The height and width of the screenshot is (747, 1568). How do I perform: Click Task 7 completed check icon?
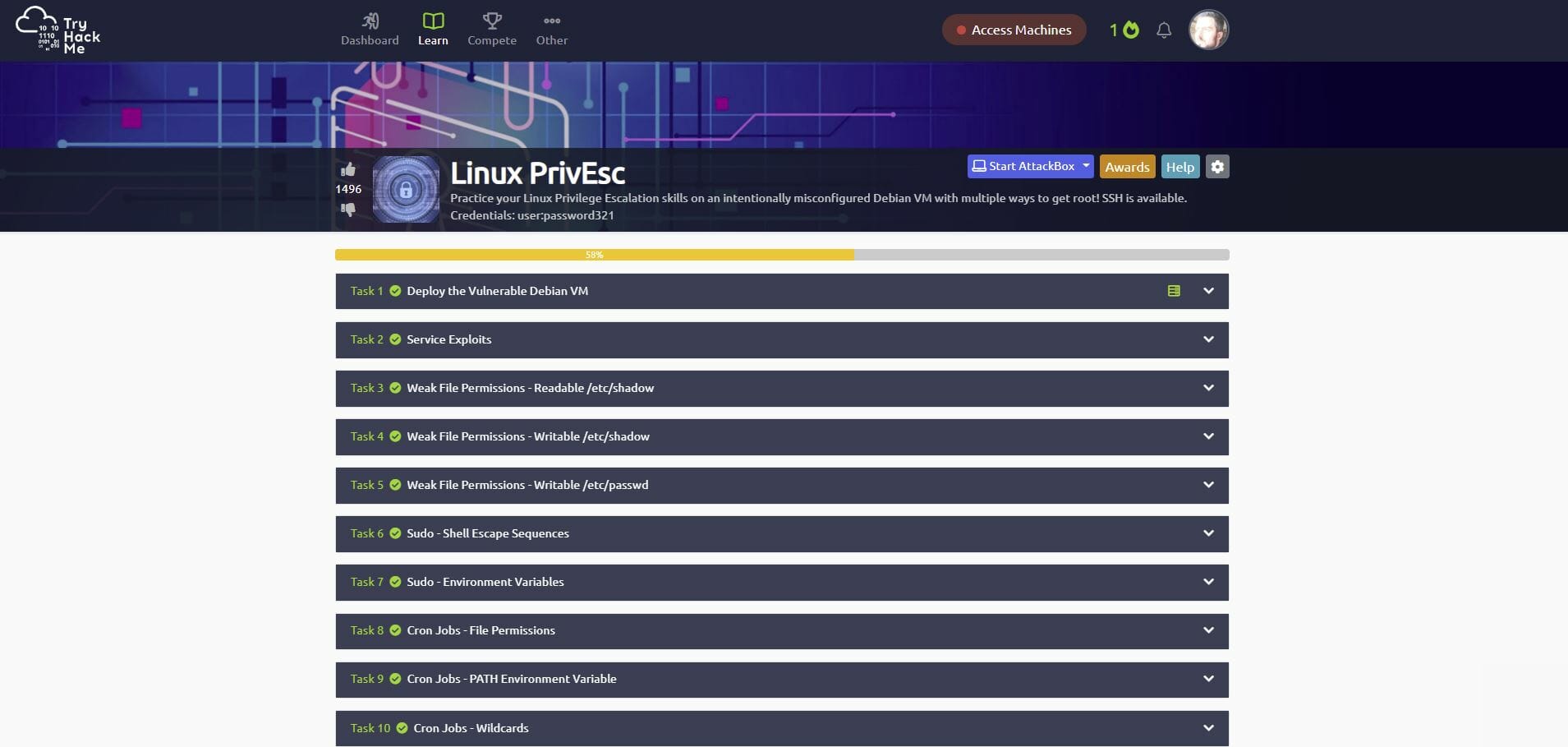point(395,582)
